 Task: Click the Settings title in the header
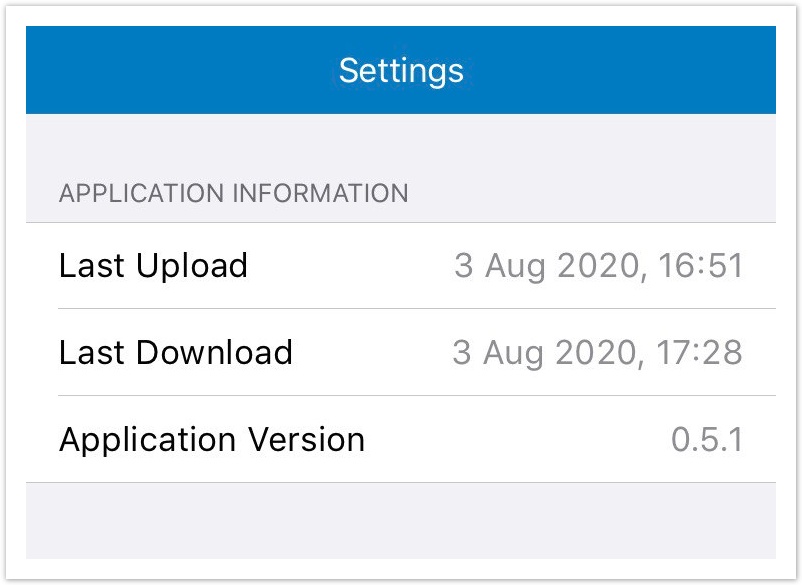[x=401, y=71]
